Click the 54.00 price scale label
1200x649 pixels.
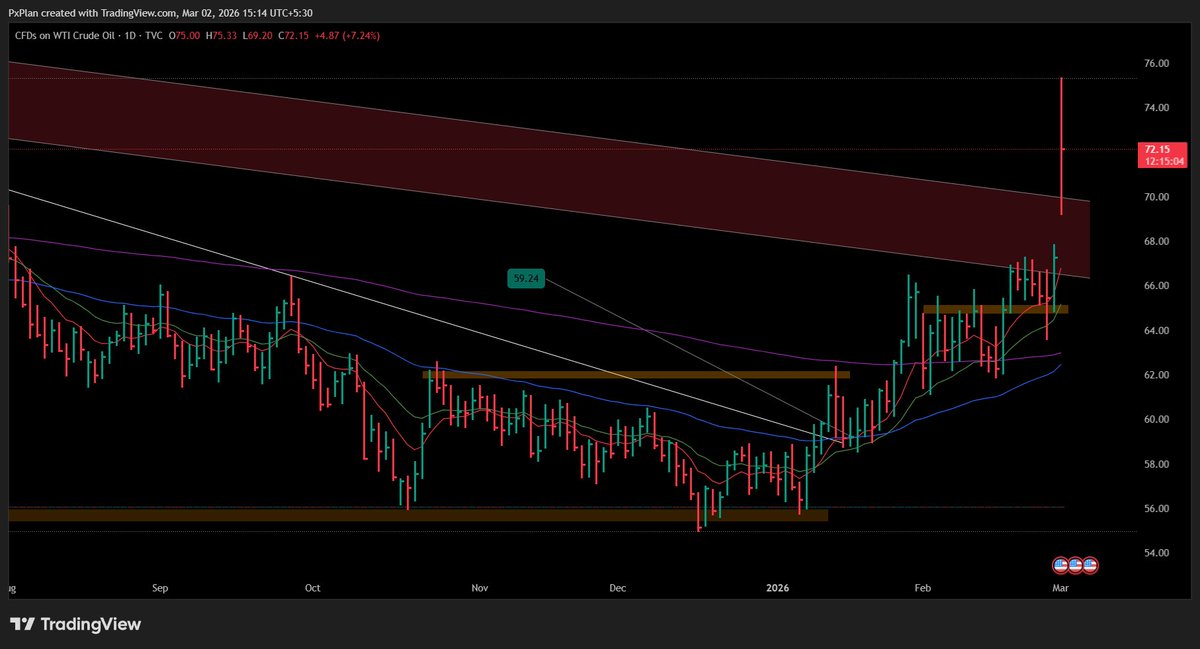click(1156, 553)
